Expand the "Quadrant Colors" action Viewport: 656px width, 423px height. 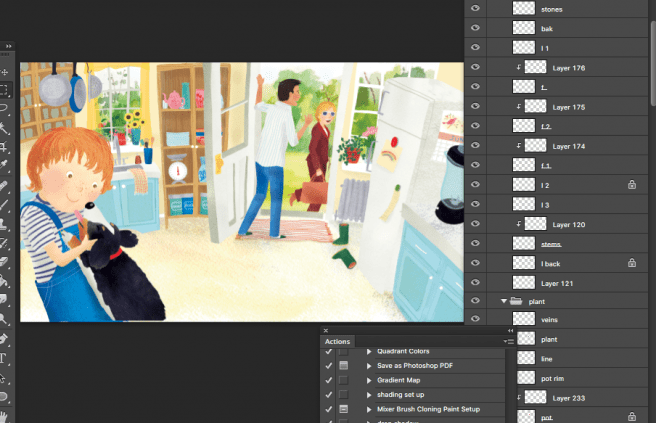click(369, 352)
